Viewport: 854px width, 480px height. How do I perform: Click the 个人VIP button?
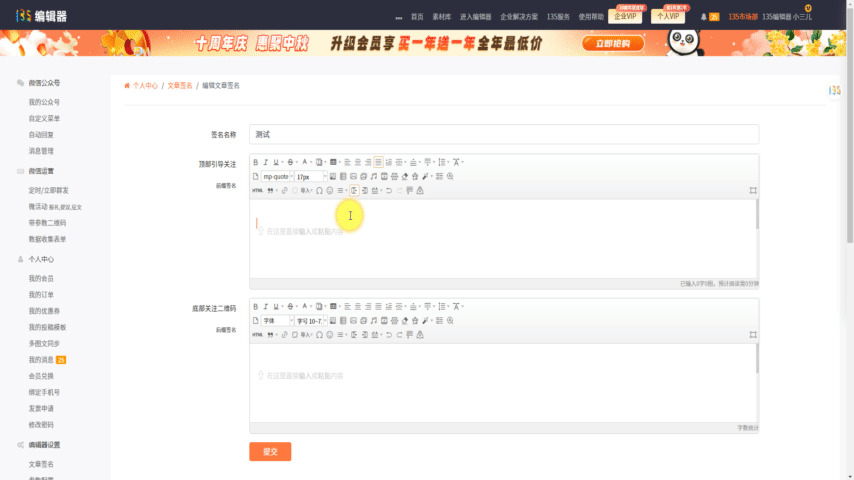pos(668,16)
